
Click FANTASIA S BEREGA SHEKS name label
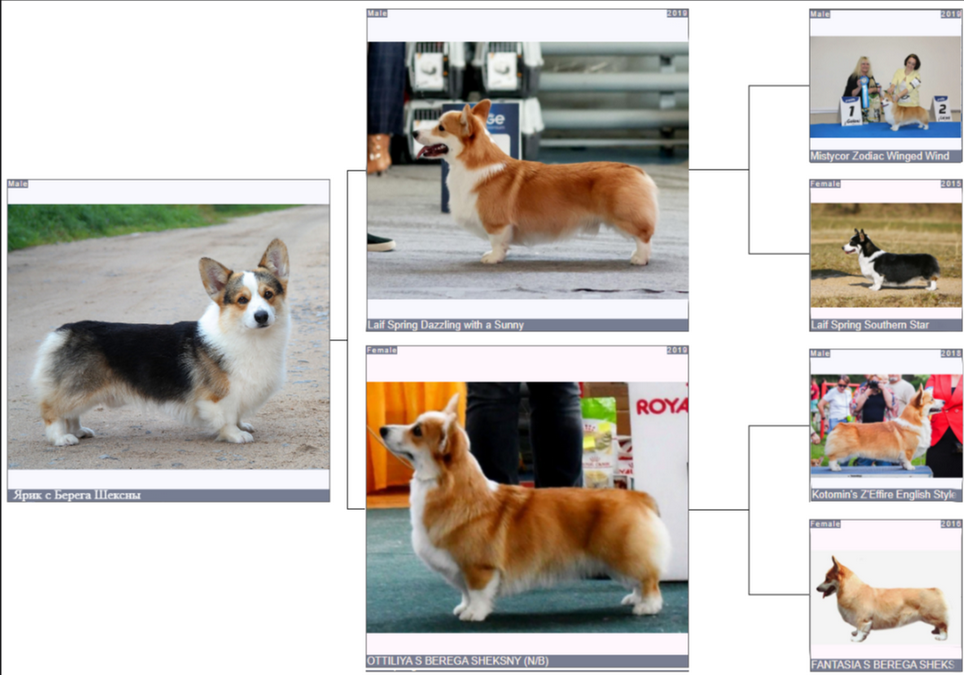tap(884, 665)
